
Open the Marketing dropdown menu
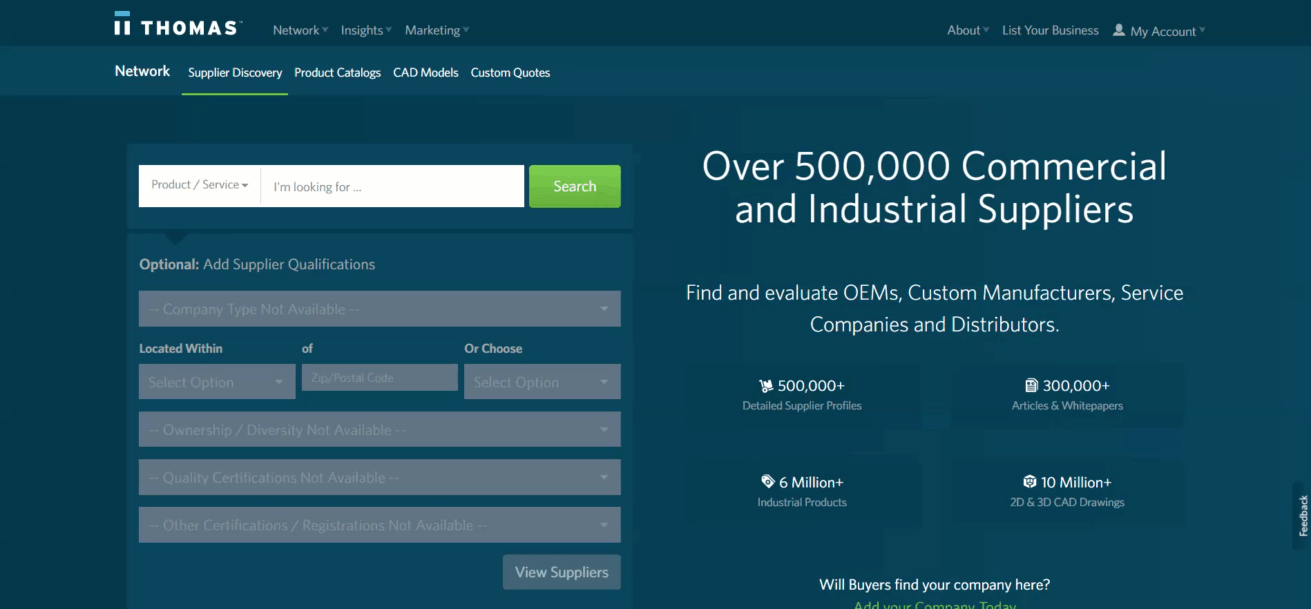(x=437, y=30)
